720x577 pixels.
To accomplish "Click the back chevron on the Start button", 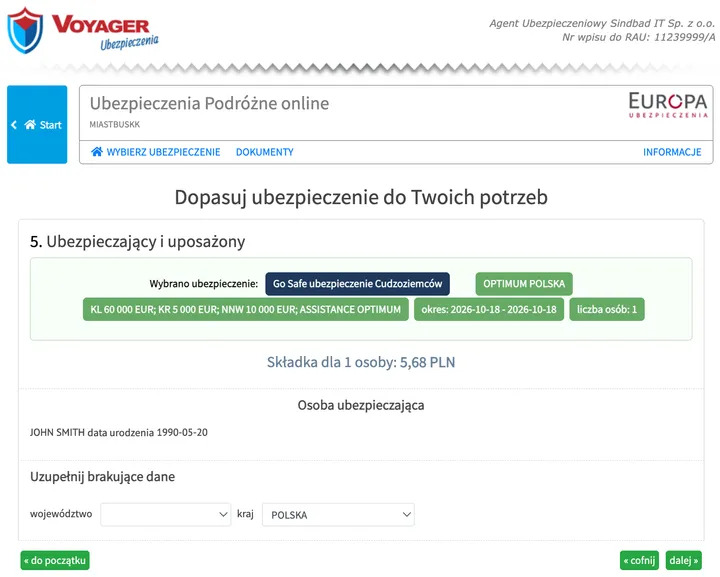I will click(14, 124).
